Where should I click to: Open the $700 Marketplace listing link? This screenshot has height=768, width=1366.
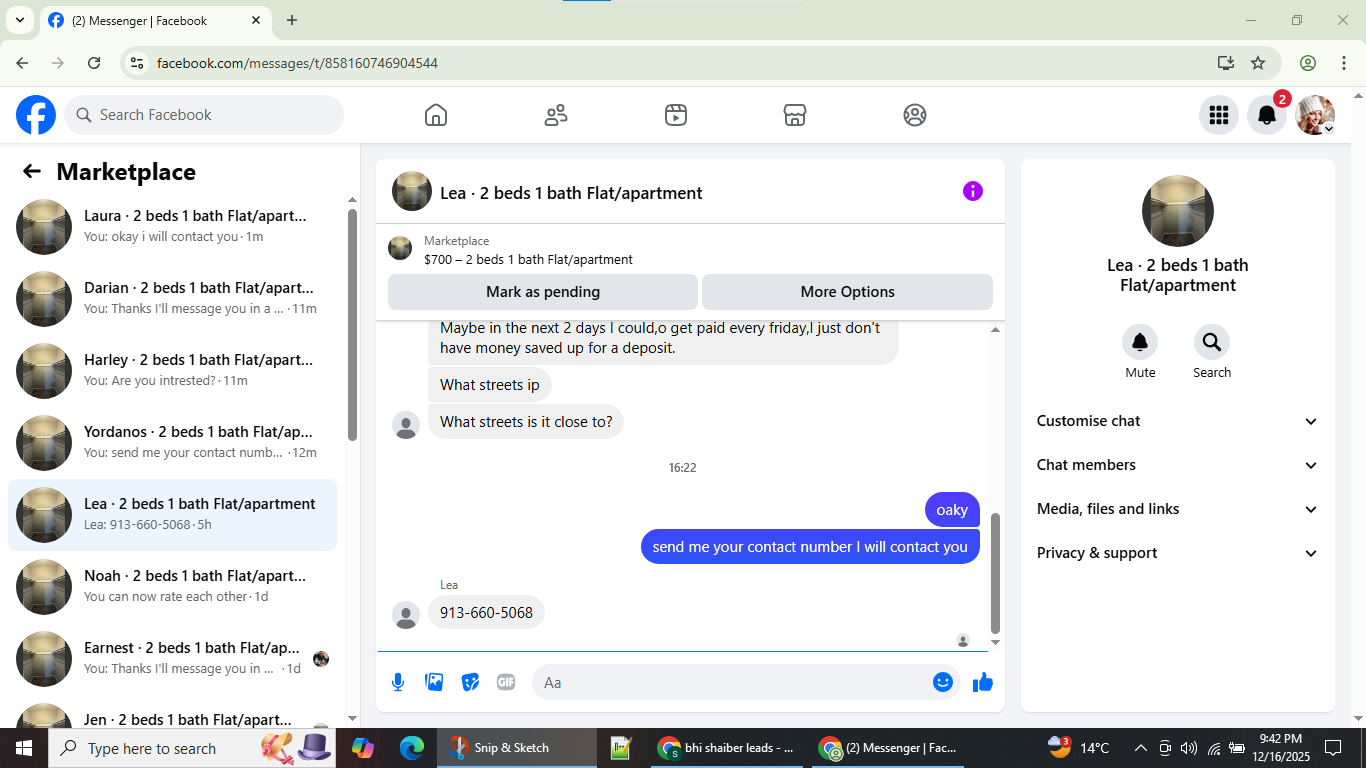click(x=528, y=260)
